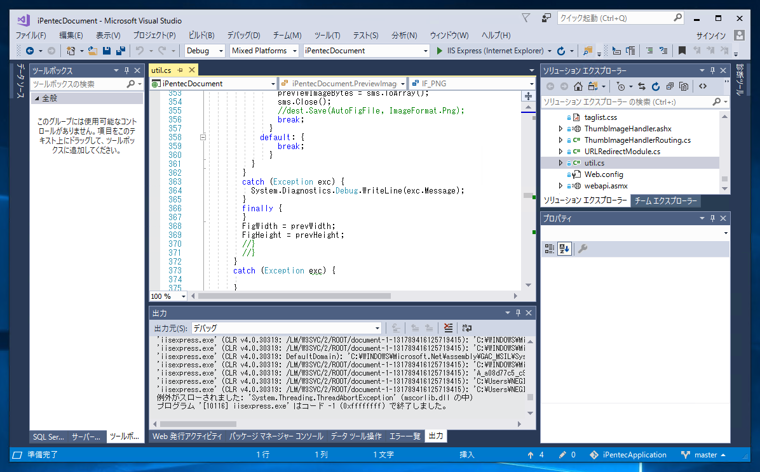This screenshot has width=760, height=472.
Task: Click the browser refresh icon in toolbar
Action: coord(561,50)
